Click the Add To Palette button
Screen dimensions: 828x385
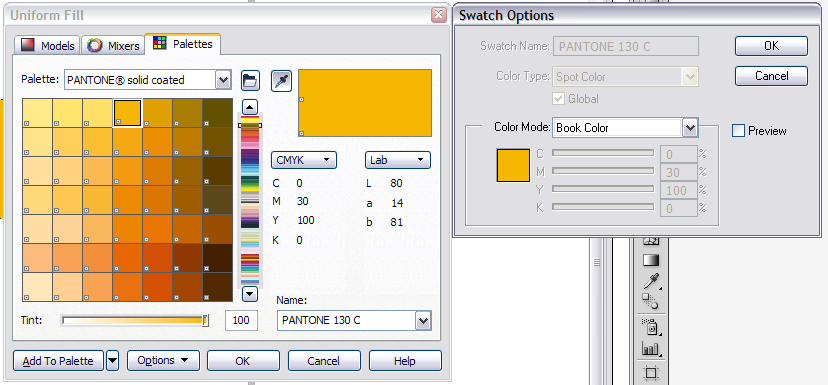point(59,361)
